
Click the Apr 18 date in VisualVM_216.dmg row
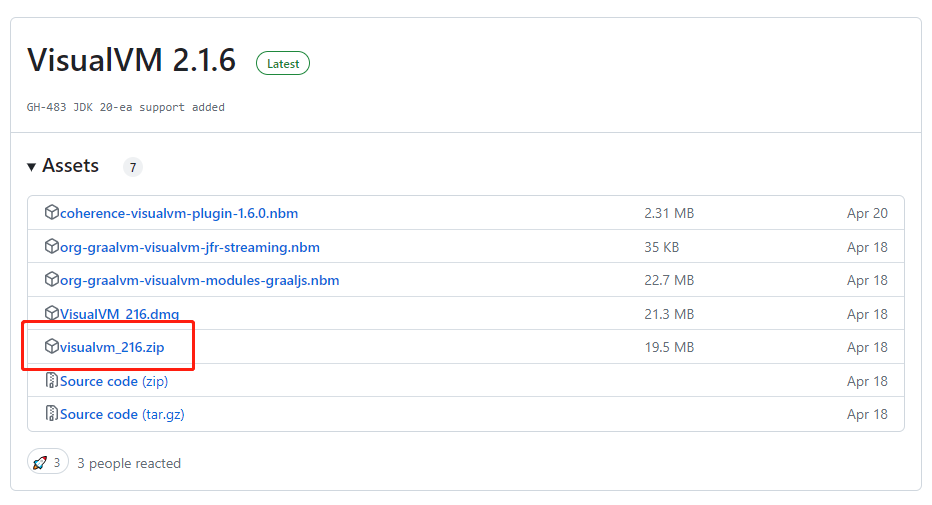pos(867,314)
